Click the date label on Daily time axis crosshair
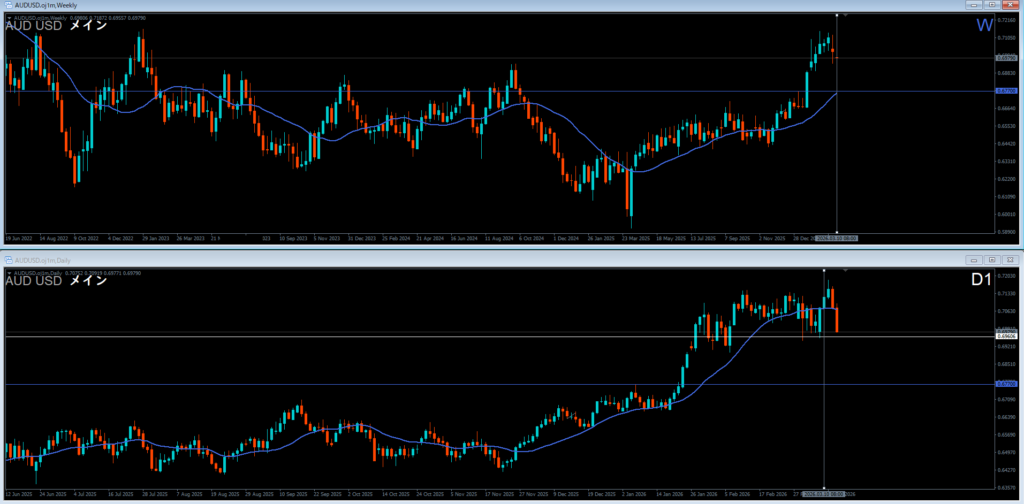 pyautogui.click(x=824, y=492)
